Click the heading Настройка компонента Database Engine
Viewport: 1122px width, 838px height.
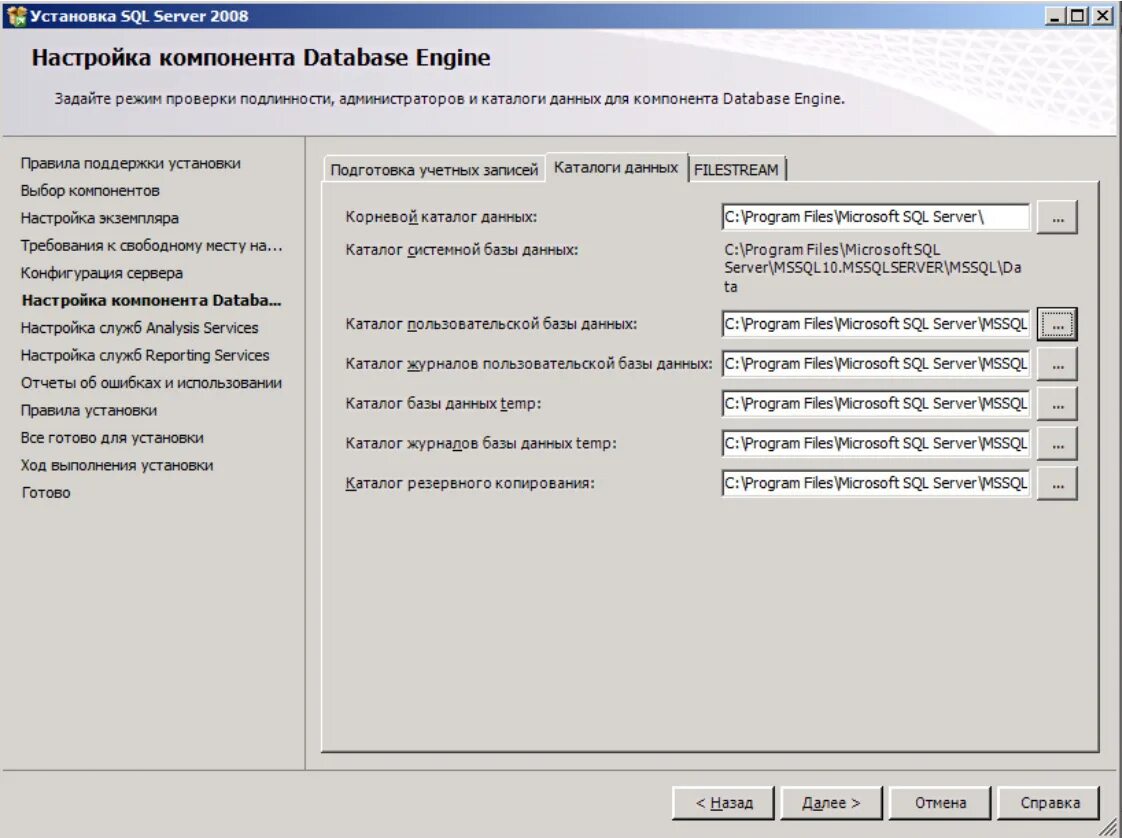pos(260,57)
